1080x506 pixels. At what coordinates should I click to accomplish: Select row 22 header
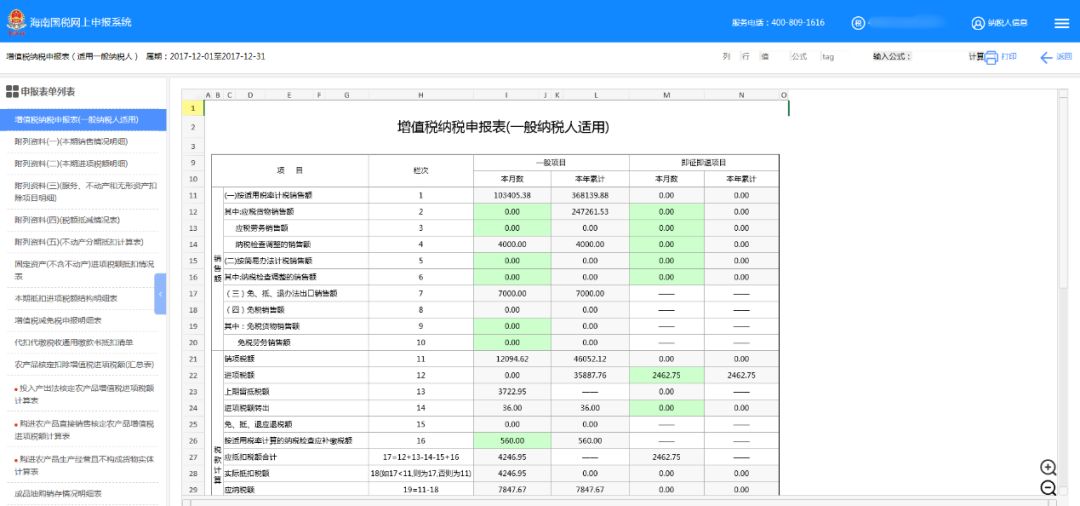click(193, 375)
